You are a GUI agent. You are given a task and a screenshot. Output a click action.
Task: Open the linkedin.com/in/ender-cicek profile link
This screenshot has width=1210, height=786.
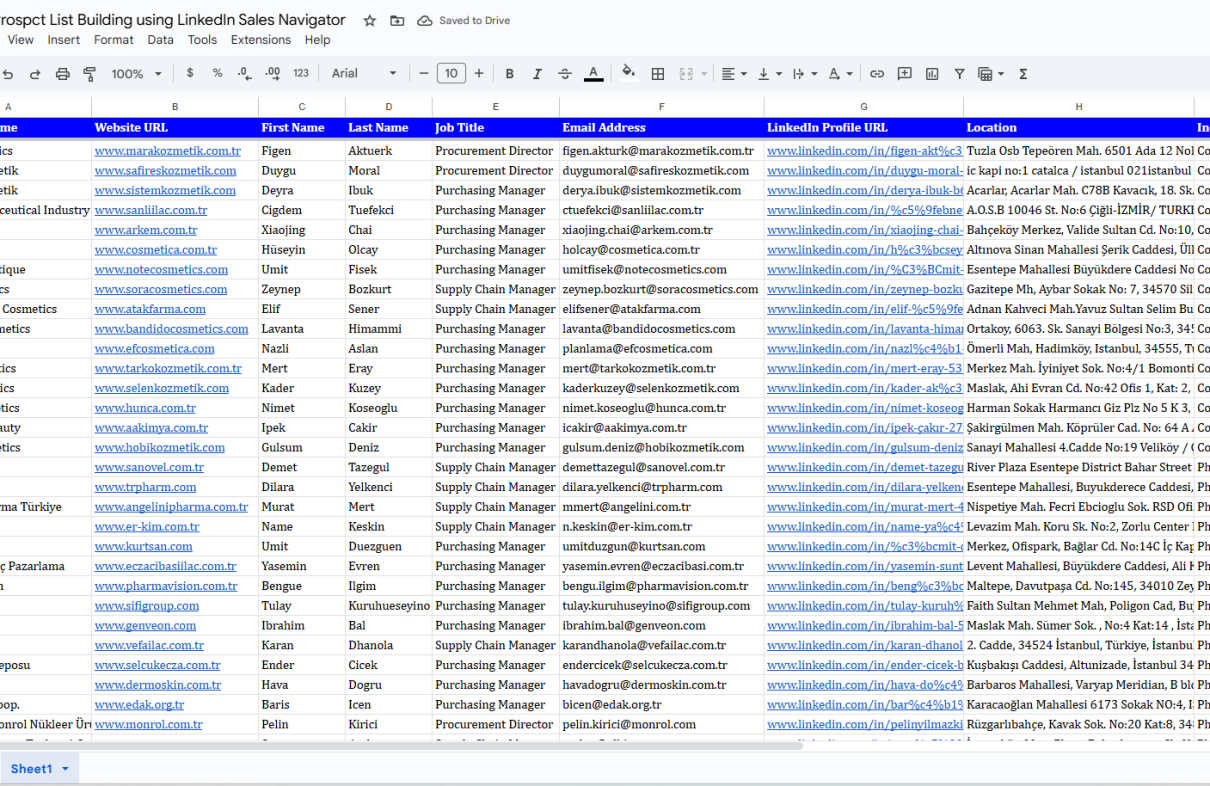pos(864,665)
